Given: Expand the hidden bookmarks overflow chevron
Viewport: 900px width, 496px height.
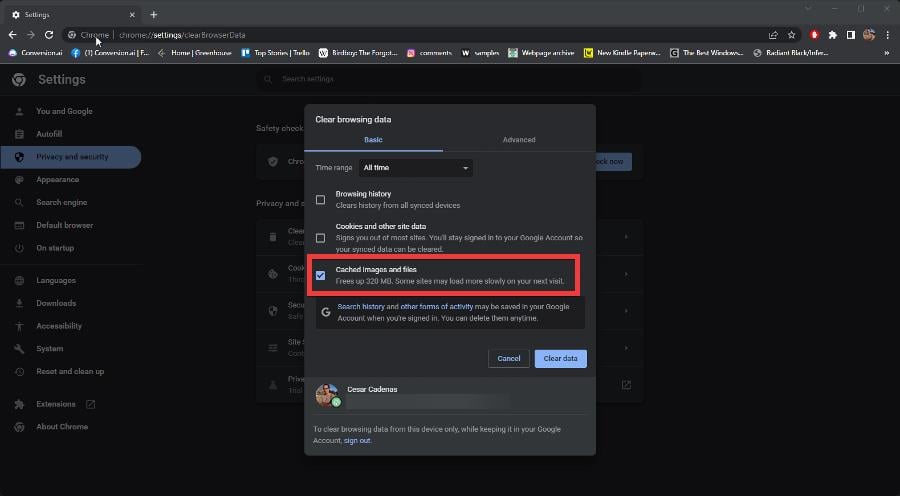Looking at the screenshot, I should 887,53.
